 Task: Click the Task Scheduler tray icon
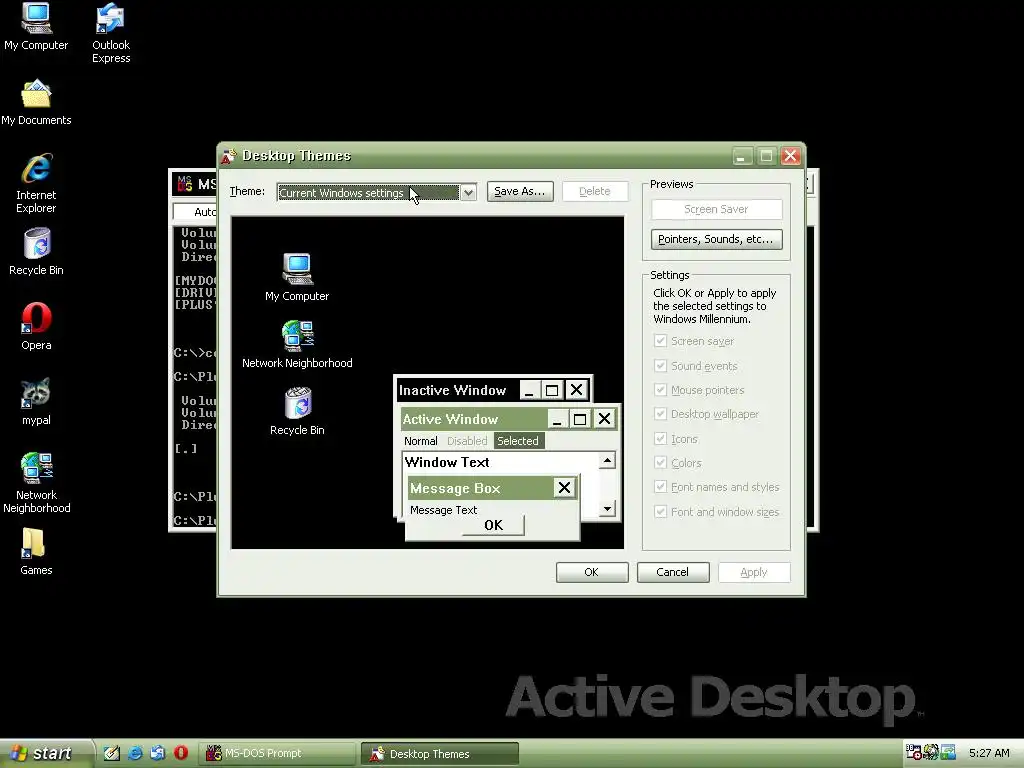913,752
